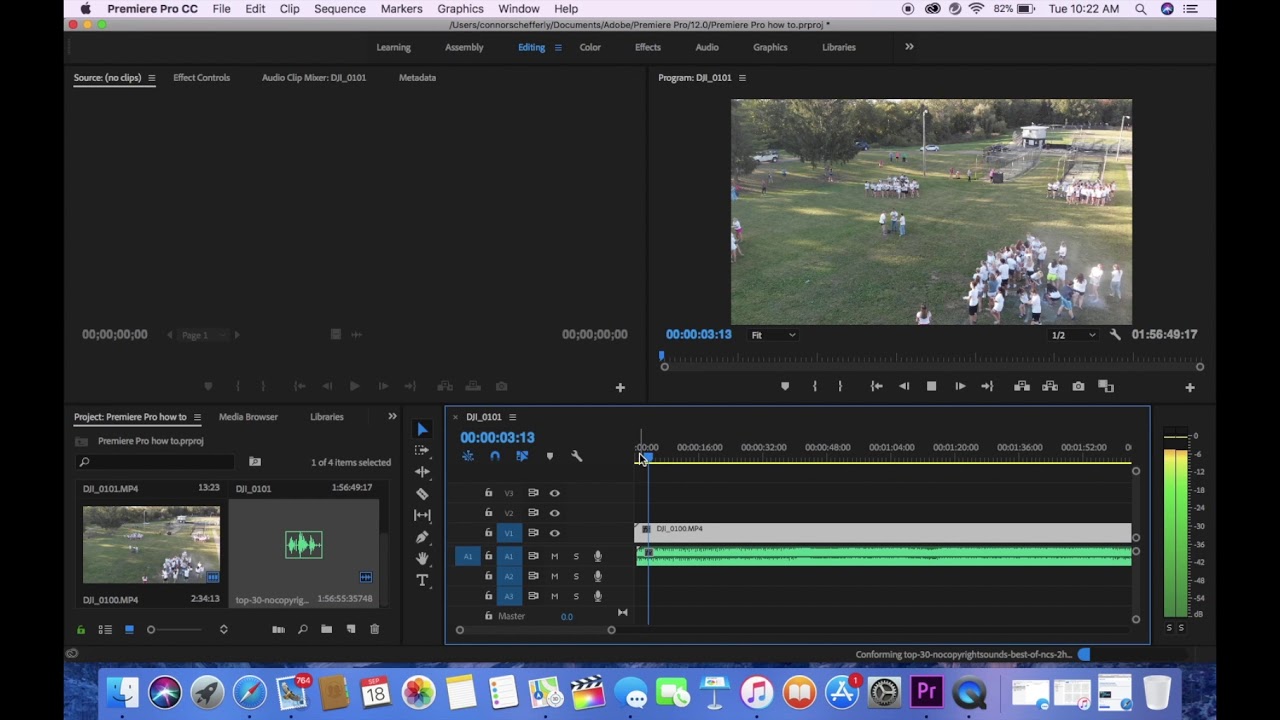Viewport: 1280px width, 720px height.
Task: Toggle track lock on V3
Action: pos(488,493)
